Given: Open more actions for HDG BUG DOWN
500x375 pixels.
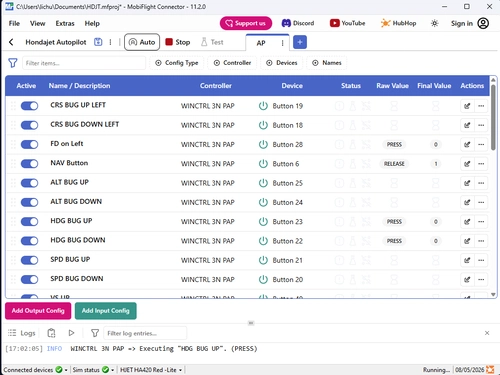Looking at the screenshot, I should (481, 241).
